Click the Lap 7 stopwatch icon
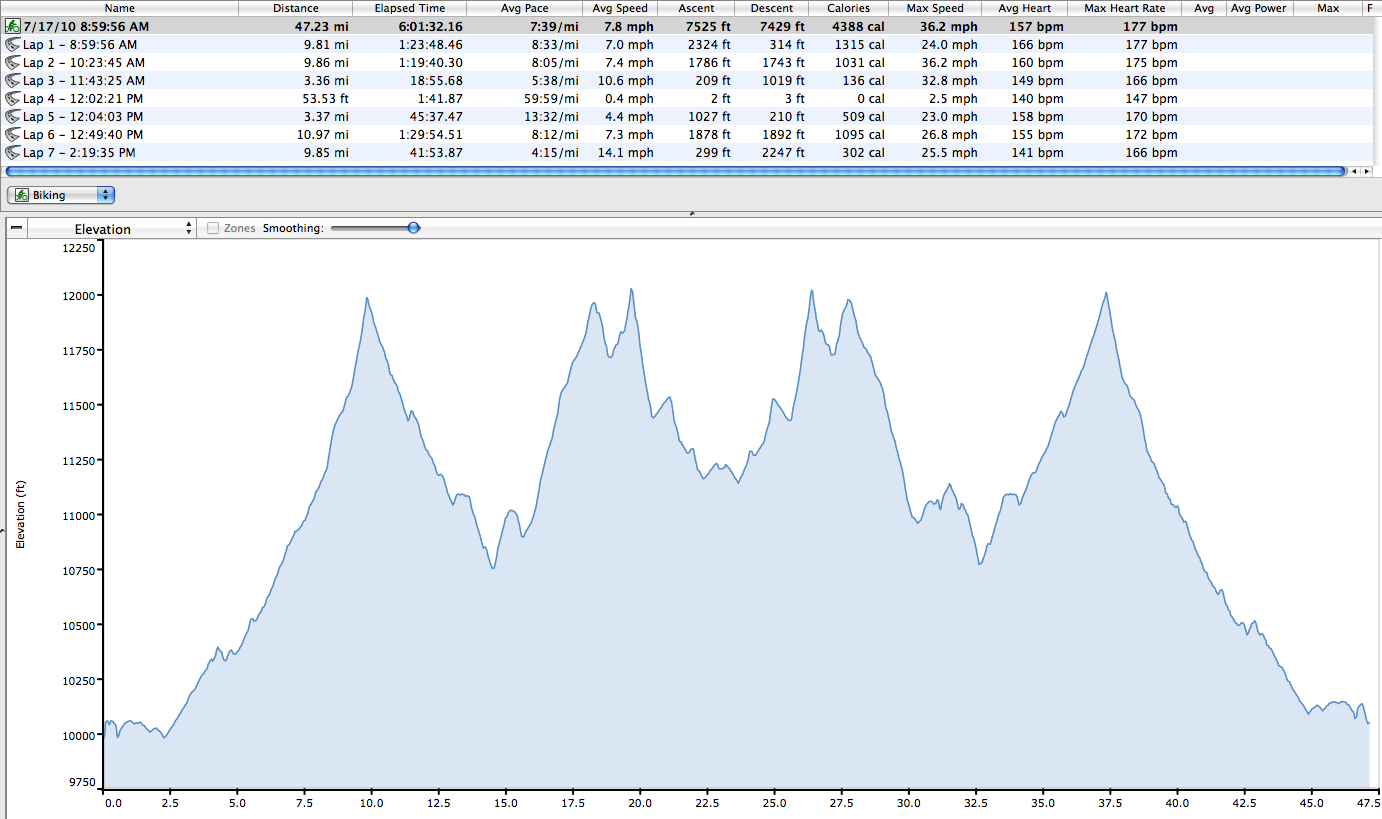1382x819 pixels. click(x=13, y=153)
